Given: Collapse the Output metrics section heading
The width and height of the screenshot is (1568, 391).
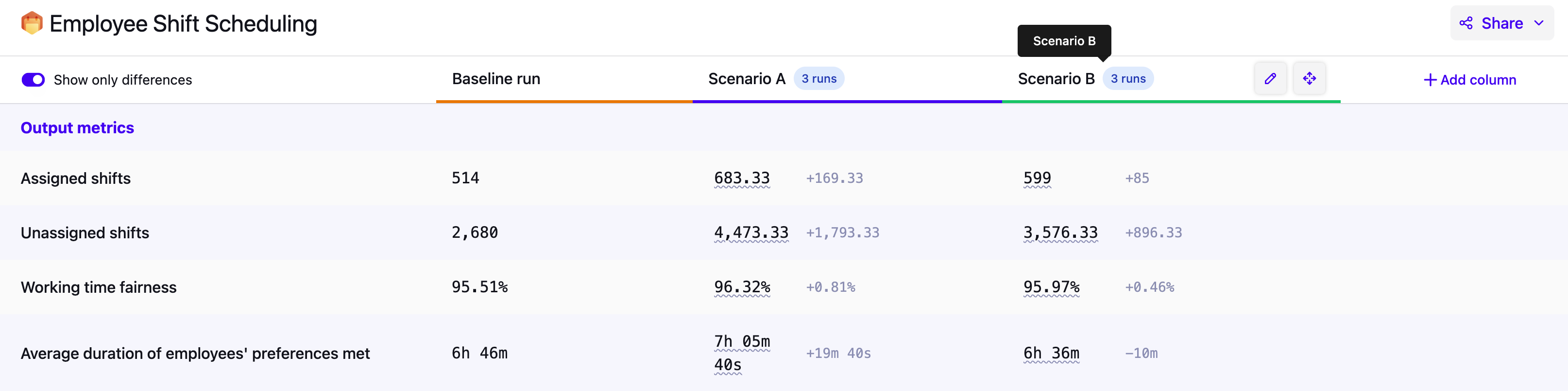Looking at the screenshot, I should click(77, 128).
